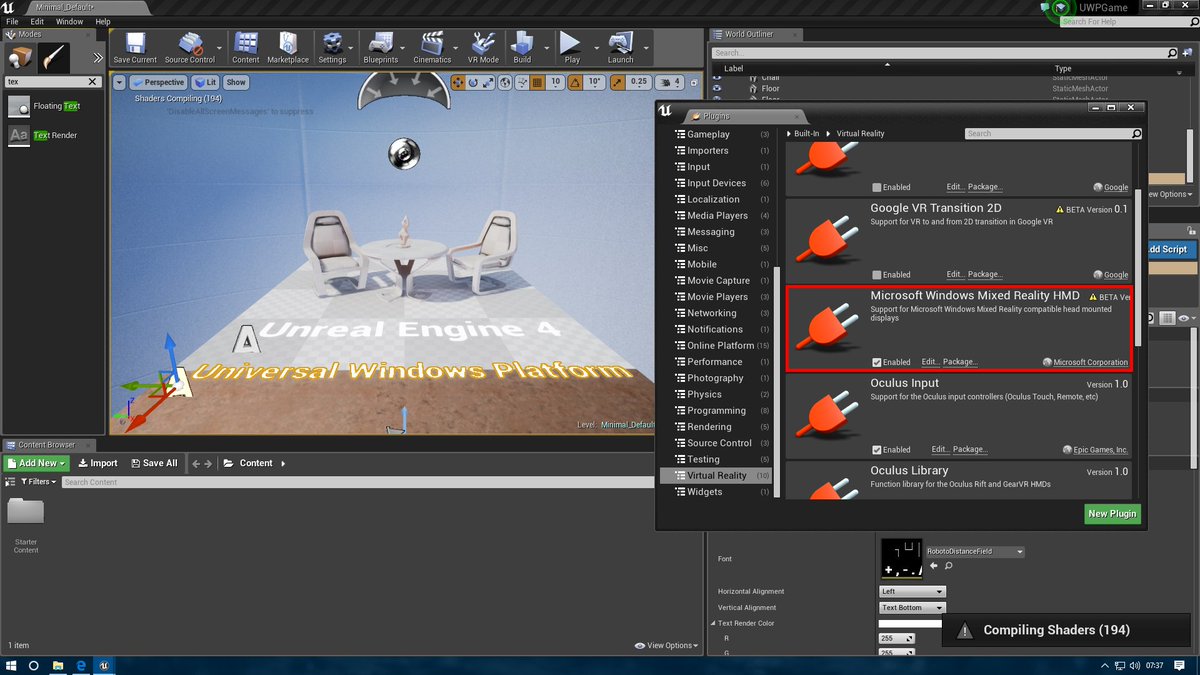Open the Edit menu
1200x675 pixels.
pos(37,21)
